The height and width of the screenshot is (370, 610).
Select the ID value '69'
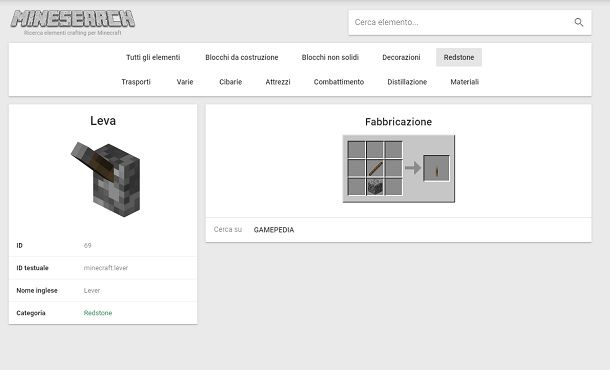87,245
